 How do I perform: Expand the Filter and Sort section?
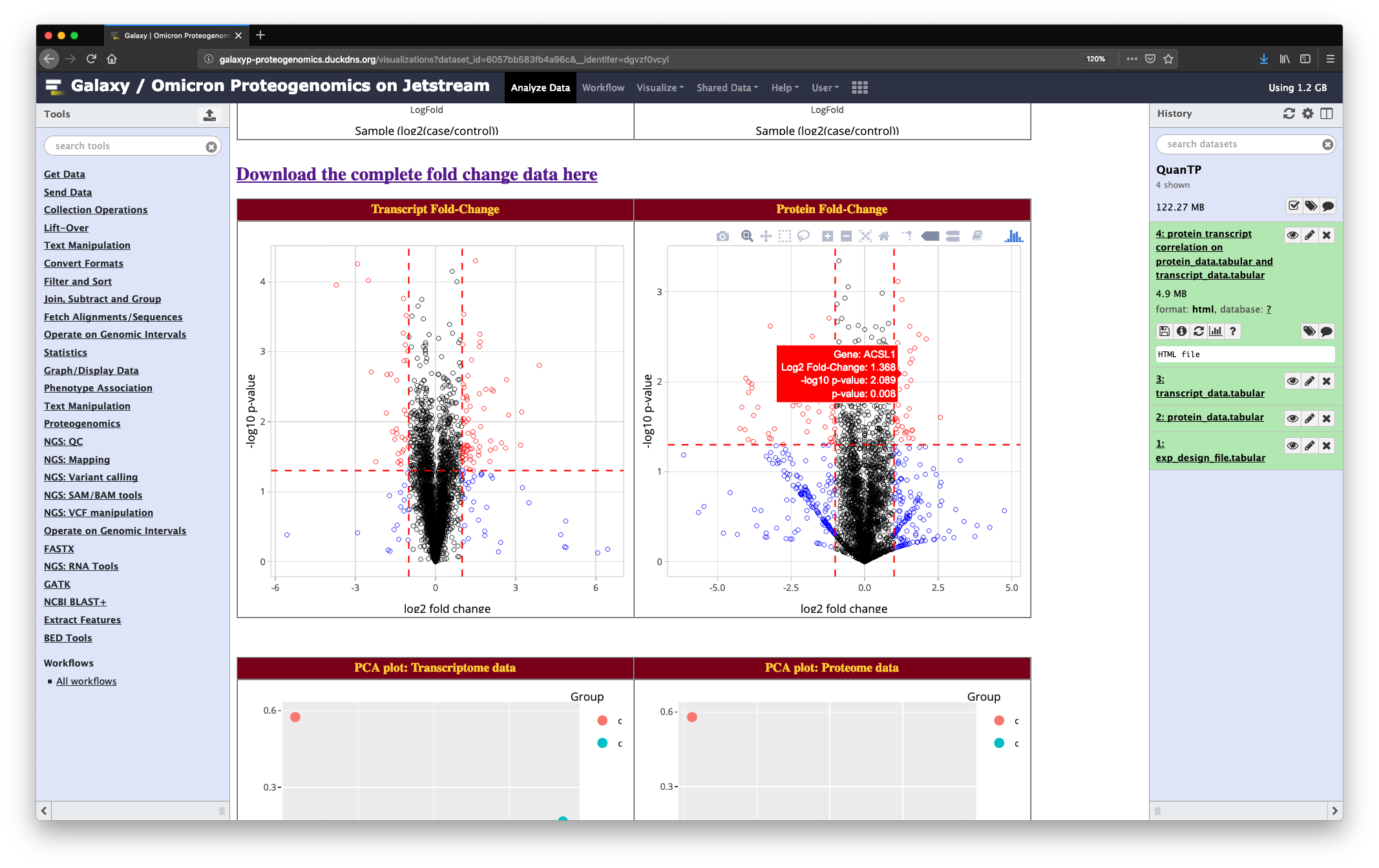78,282
